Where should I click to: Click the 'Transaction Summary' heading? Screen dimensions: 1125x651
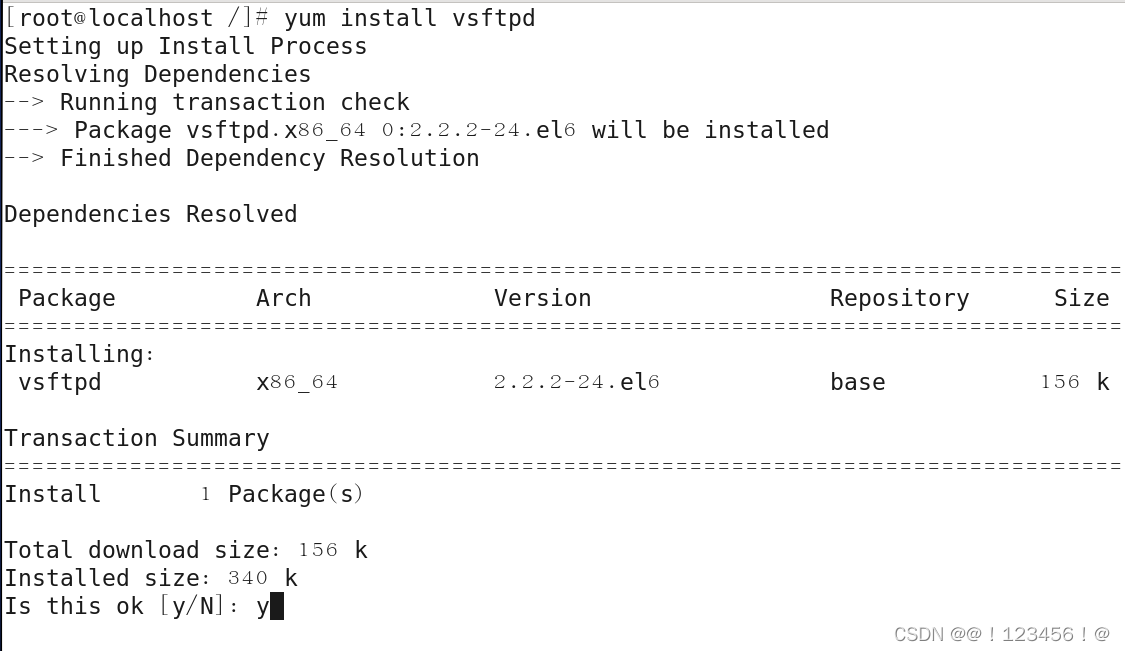tap(137, 438)
